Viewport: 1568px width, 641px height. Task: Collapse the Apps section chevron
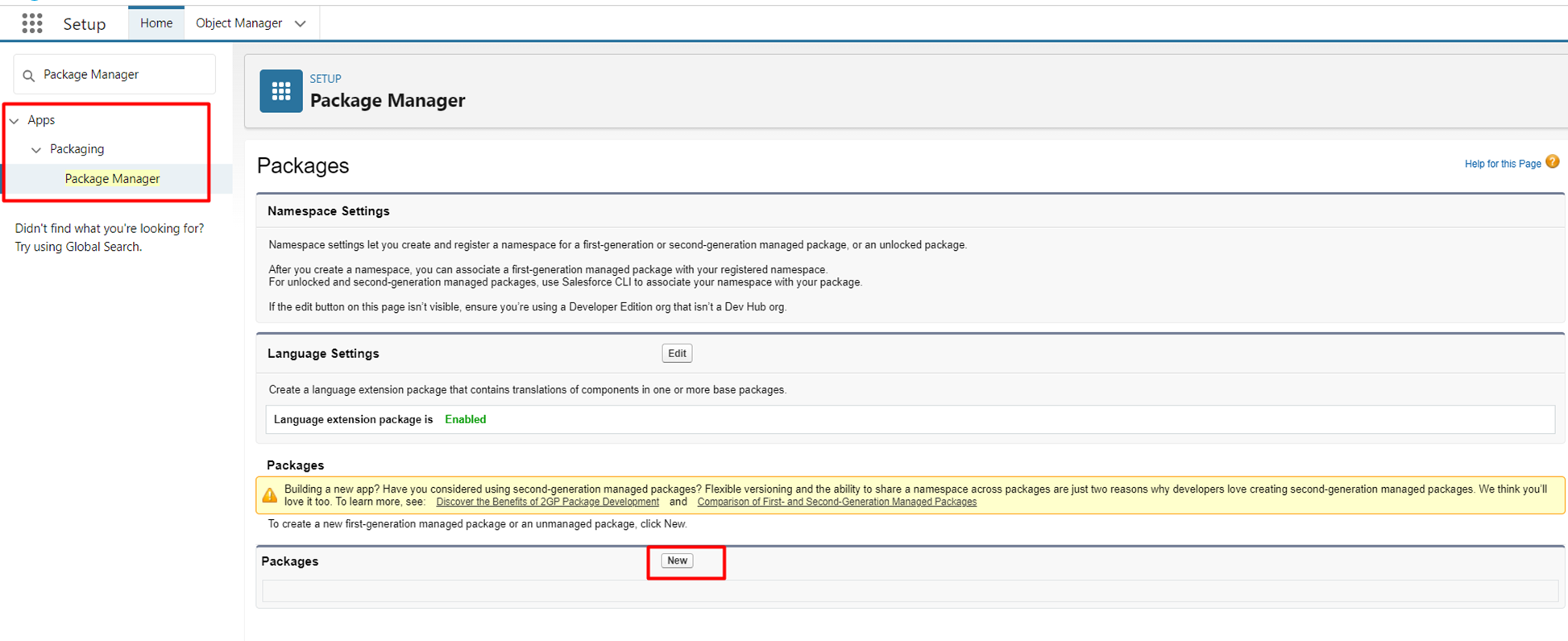[x=15, y=121]
